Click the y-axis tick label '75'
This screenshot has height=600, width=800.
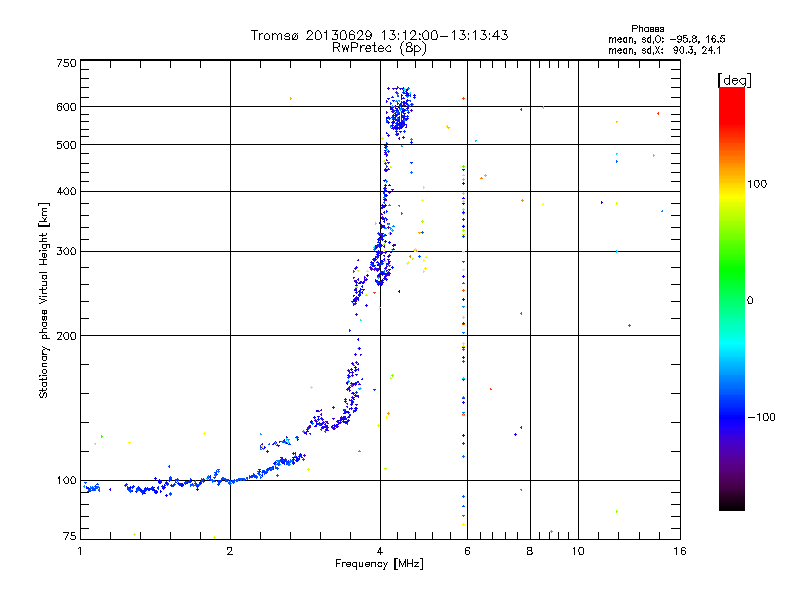tap(70, 536)
